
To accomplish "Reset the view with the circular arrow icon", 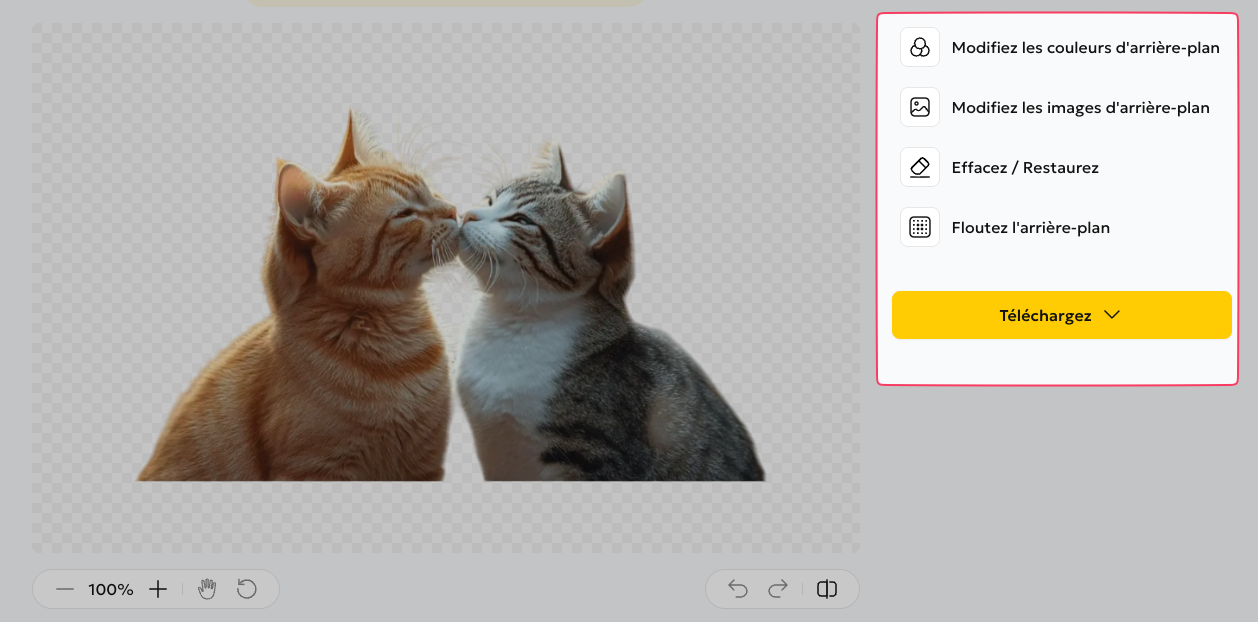I will tap(247, 589).
